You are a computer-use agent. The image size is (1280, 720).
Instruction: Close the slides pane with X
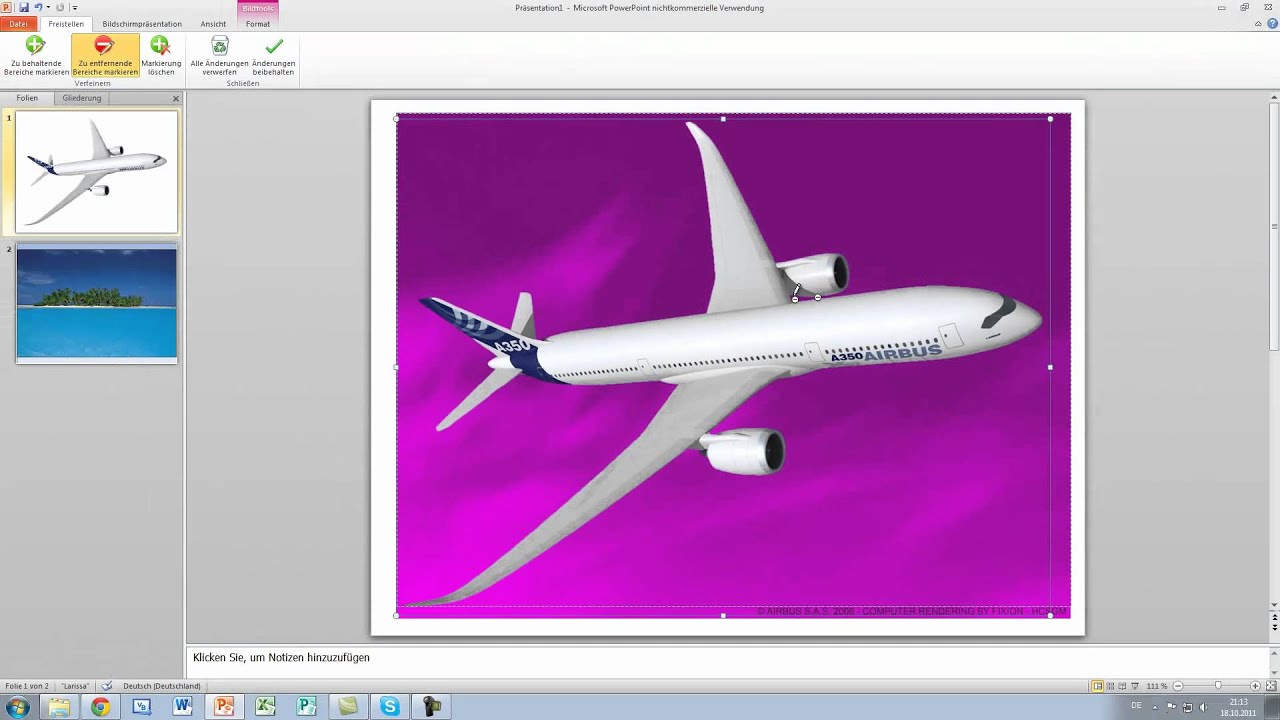pos(176,98)
